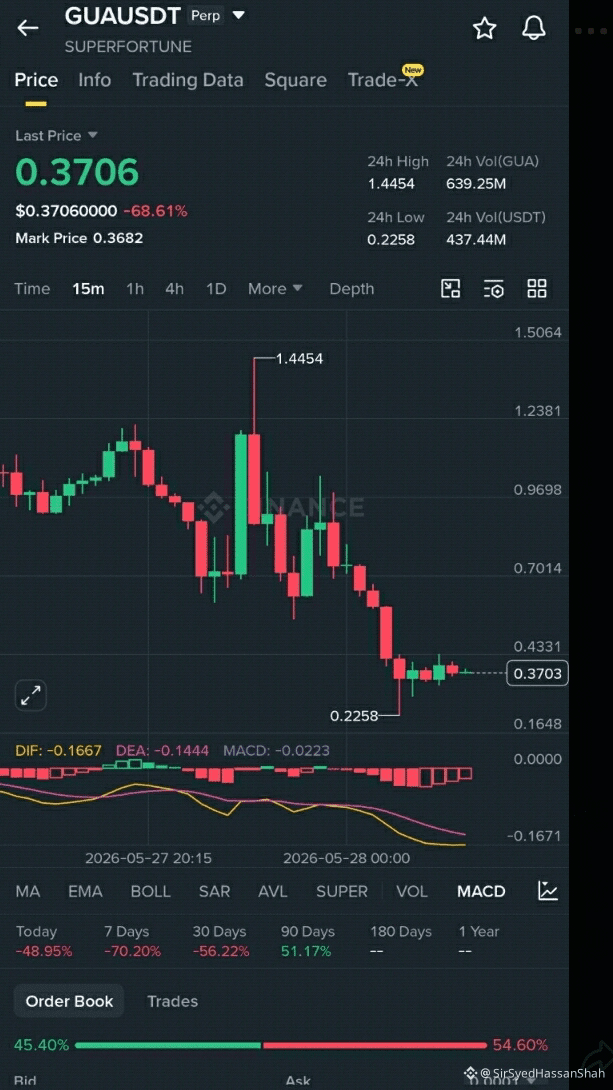
Task: Toggle the MA indicator
Action: click(28, 891)
